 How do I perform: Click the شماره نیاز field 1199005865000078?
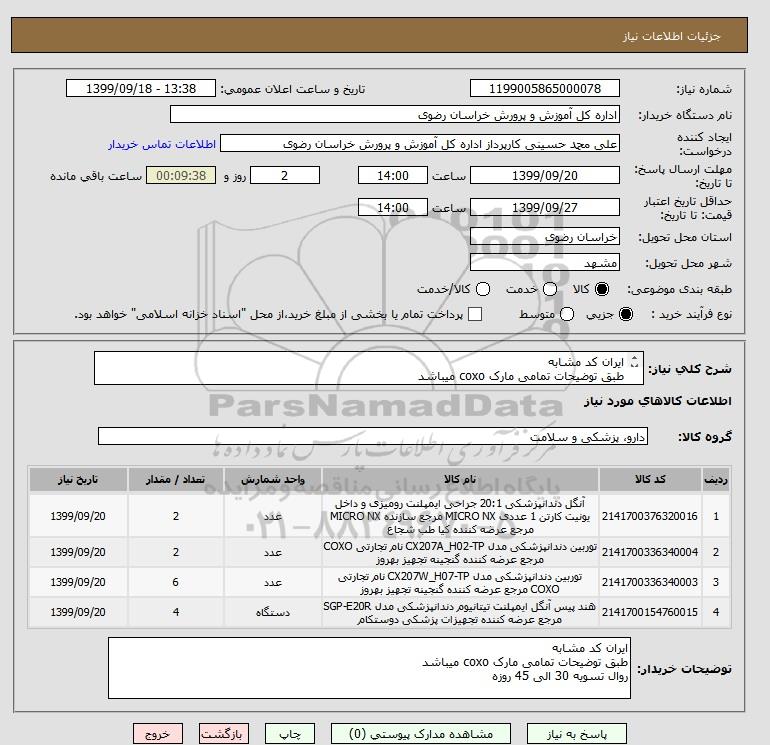[545, 89]
